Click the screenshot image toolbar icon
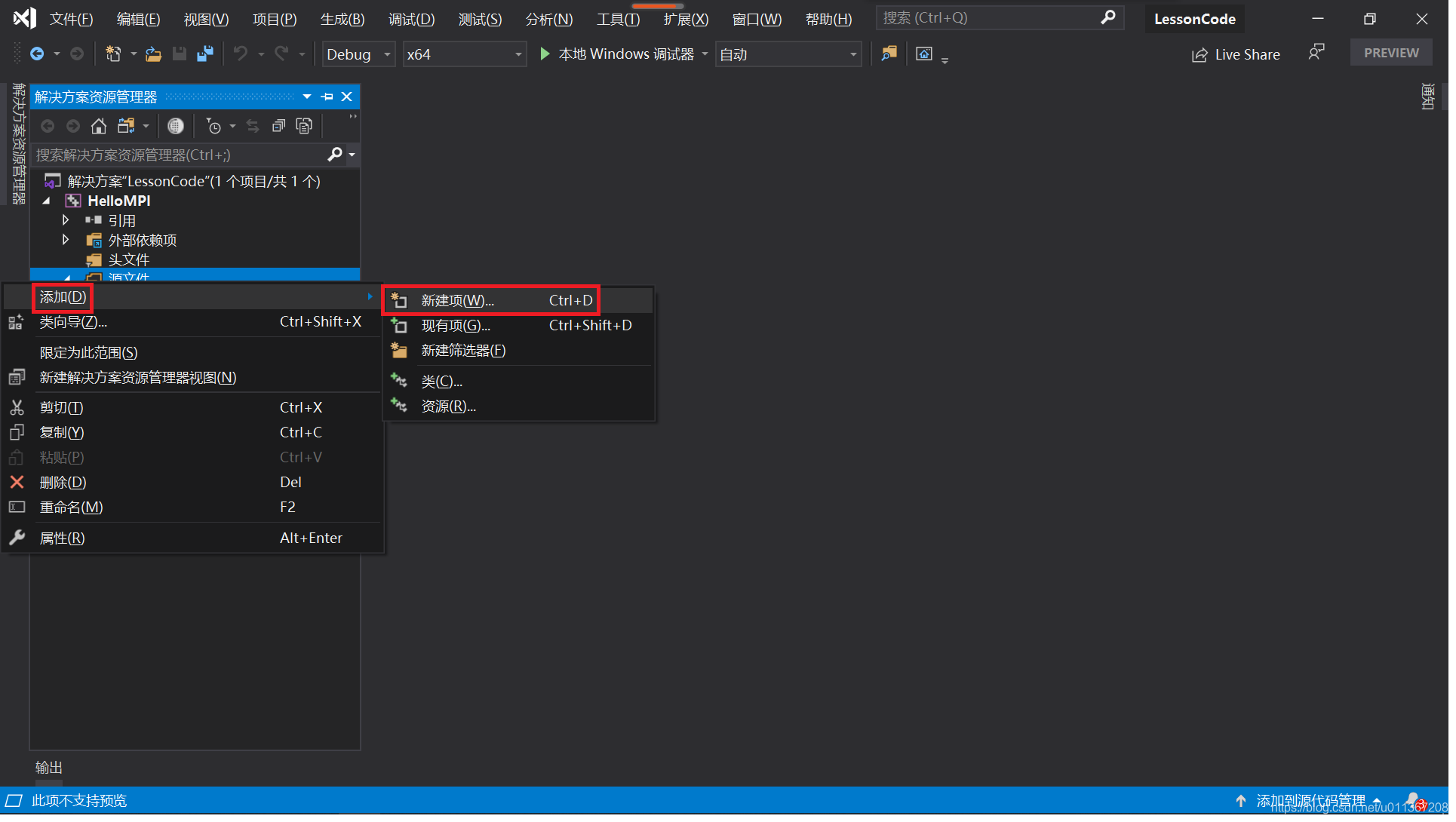1456x822 pixels. click(924, 54)
